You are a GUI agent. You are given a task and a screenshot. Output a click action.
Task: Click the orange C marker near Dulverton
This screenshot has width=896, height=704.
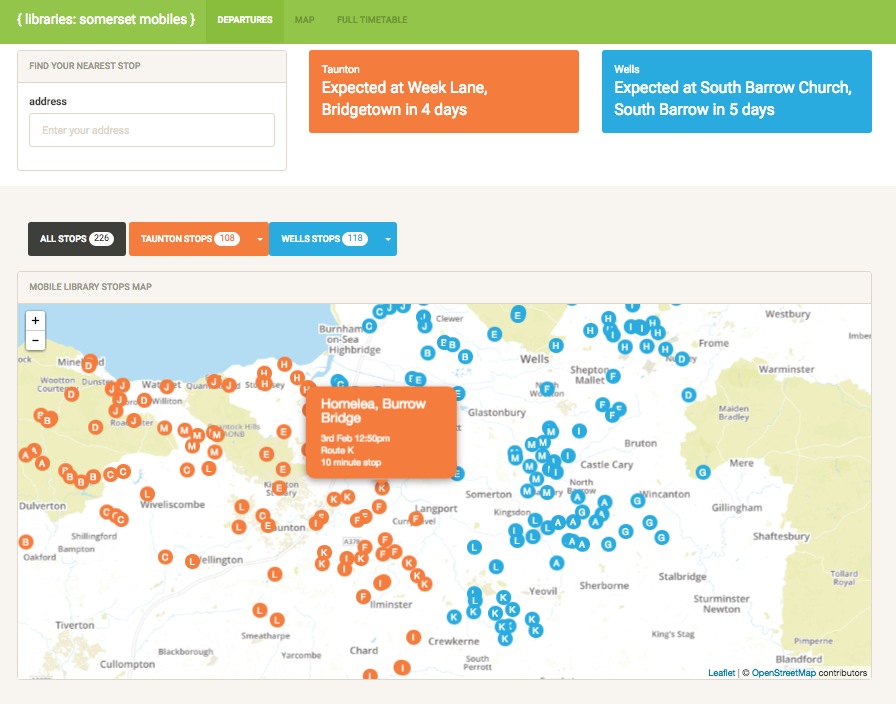[x=106, y=512]
